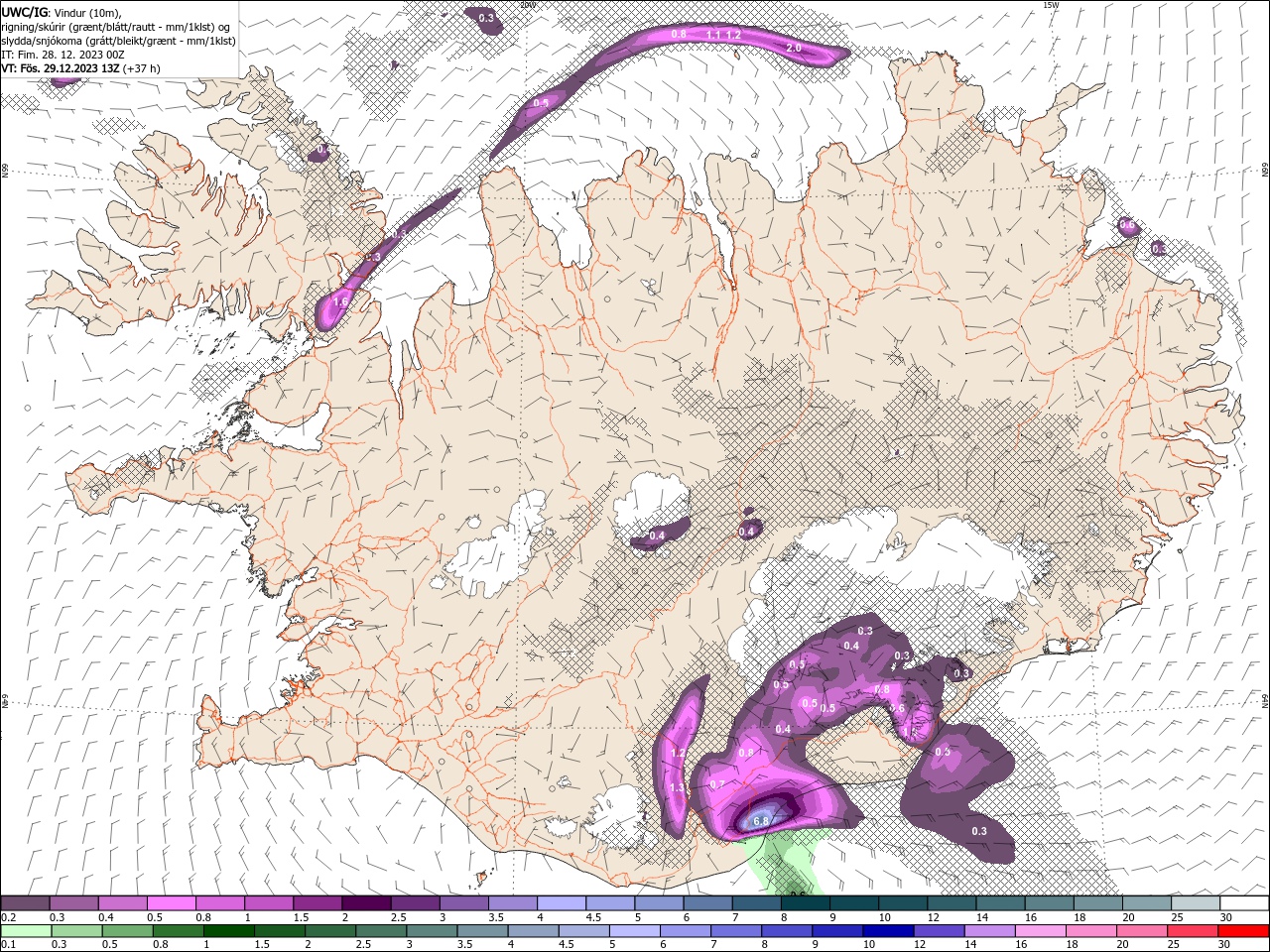The width and height of the screenshot is (1270, 952).
Task: Click the violet rain swatch after label 12
Action: (x=938, y=931)
